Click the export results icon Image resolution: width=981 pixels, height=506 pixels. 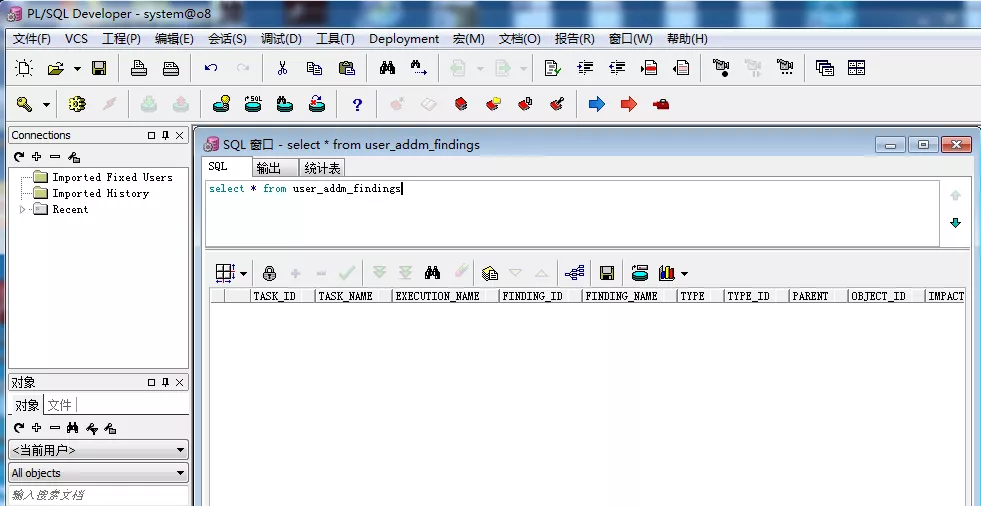tap(490, 273)
